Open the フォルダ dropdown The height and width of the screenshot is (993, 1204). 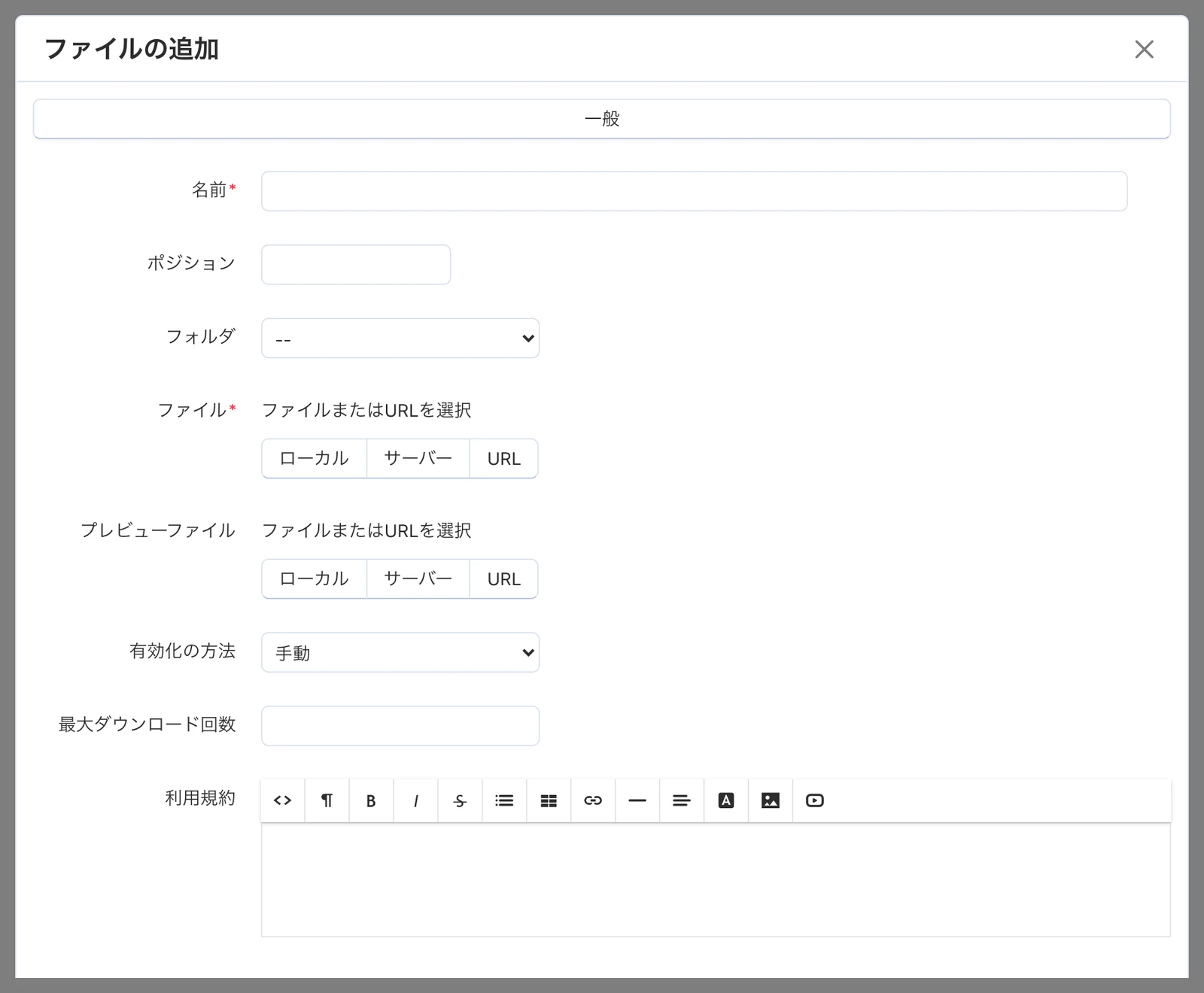(x=400, y=338)
